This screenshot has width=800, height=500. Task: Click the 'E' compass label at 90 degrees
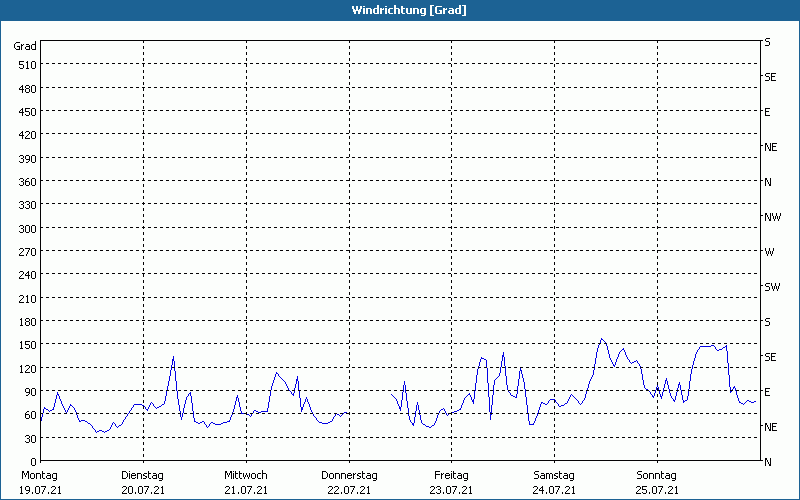coord(767,392)
